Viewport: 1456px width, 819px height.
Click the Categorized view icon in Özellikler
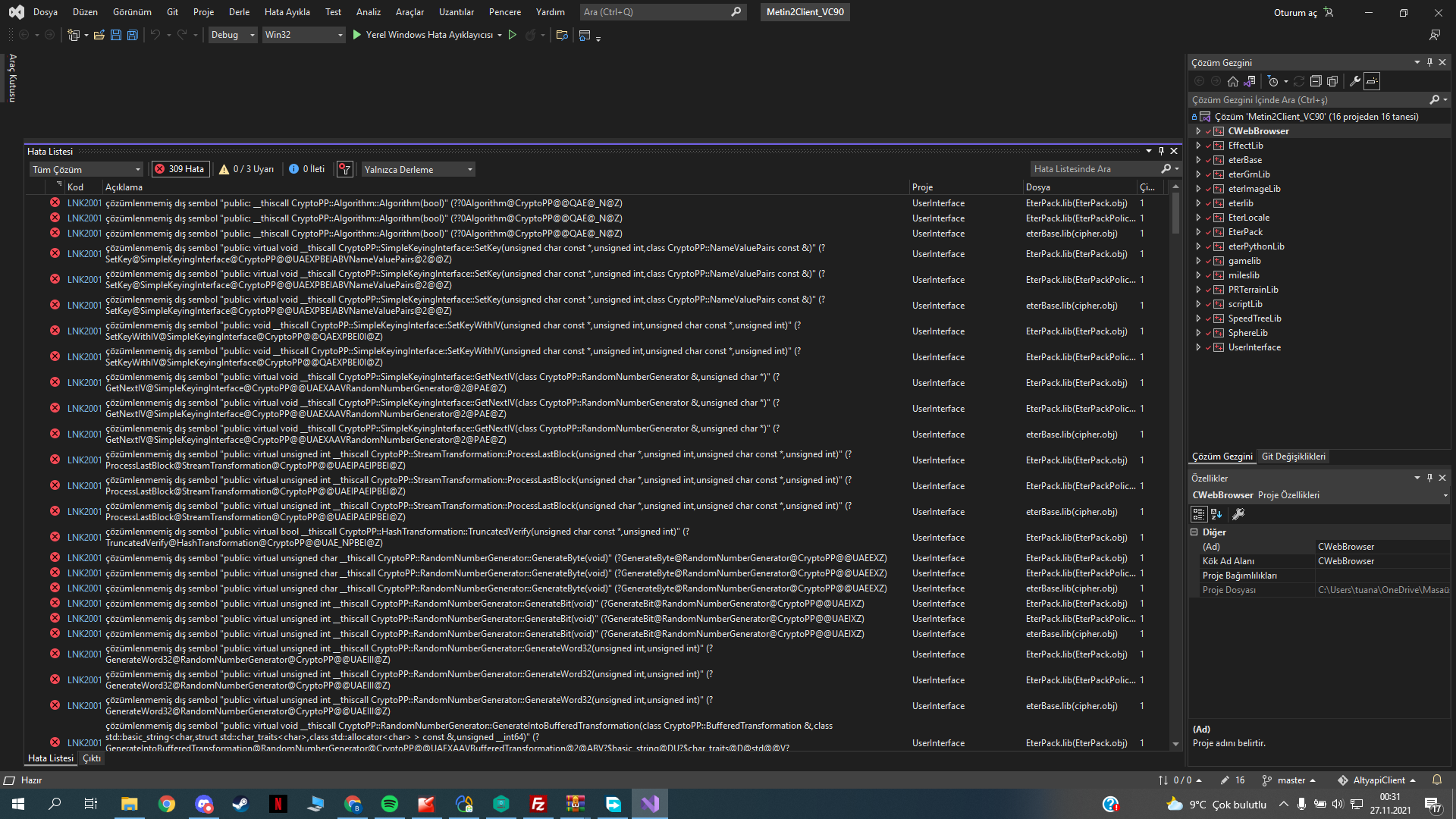pos(1199,514)
